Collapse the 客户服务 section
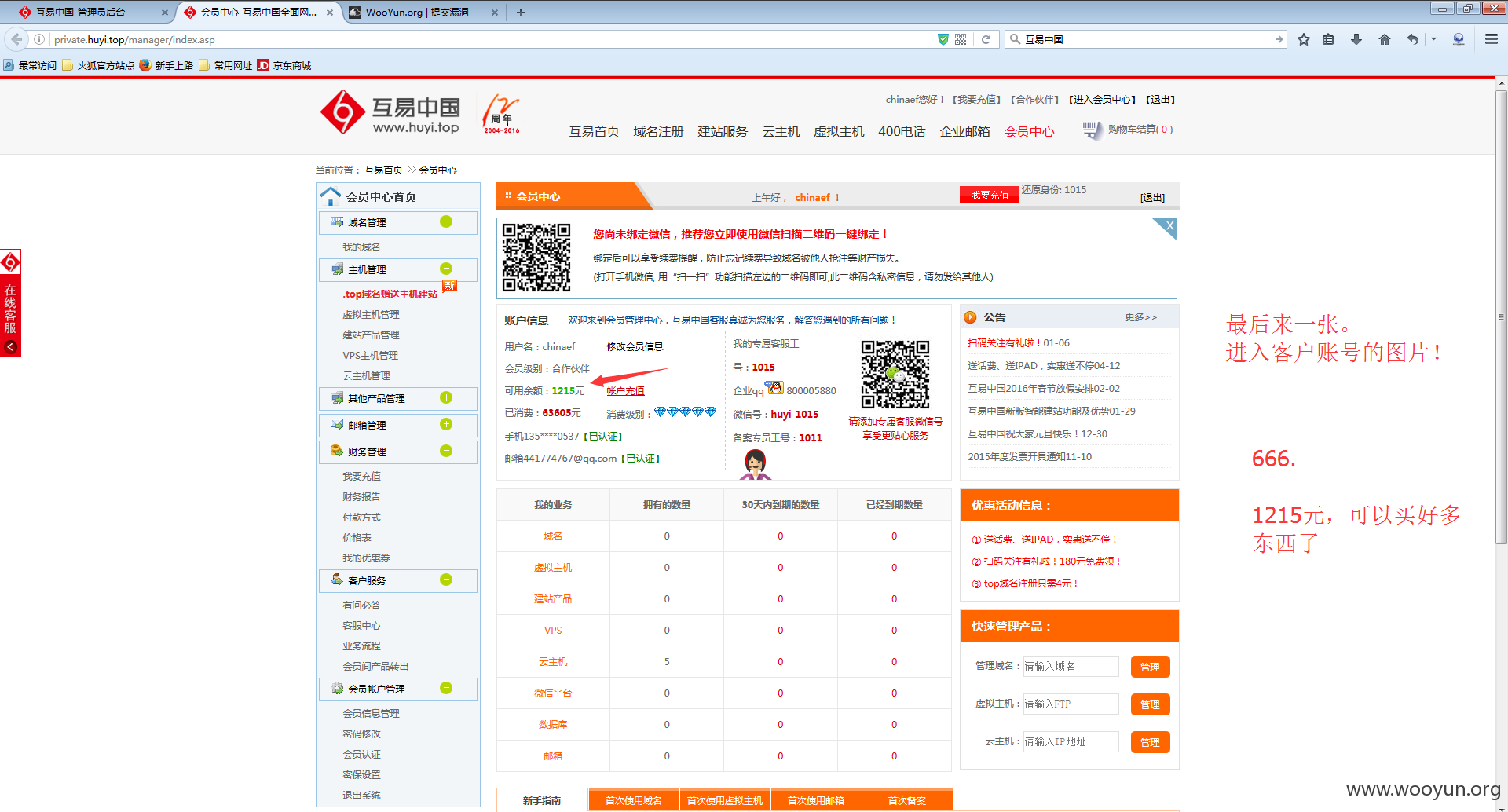The width and height of the screenshot is (1508, 812). 446,580
